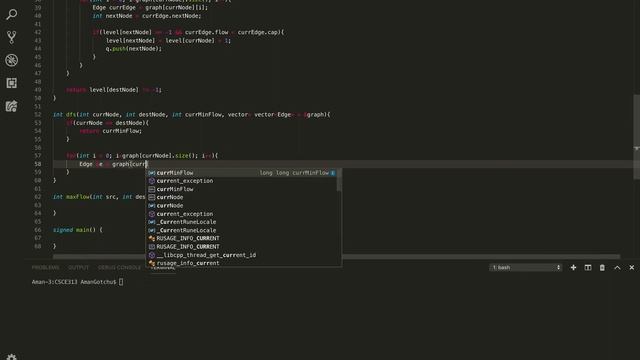Open the '1: bash' terminal selector dropdown

(526, 267)
